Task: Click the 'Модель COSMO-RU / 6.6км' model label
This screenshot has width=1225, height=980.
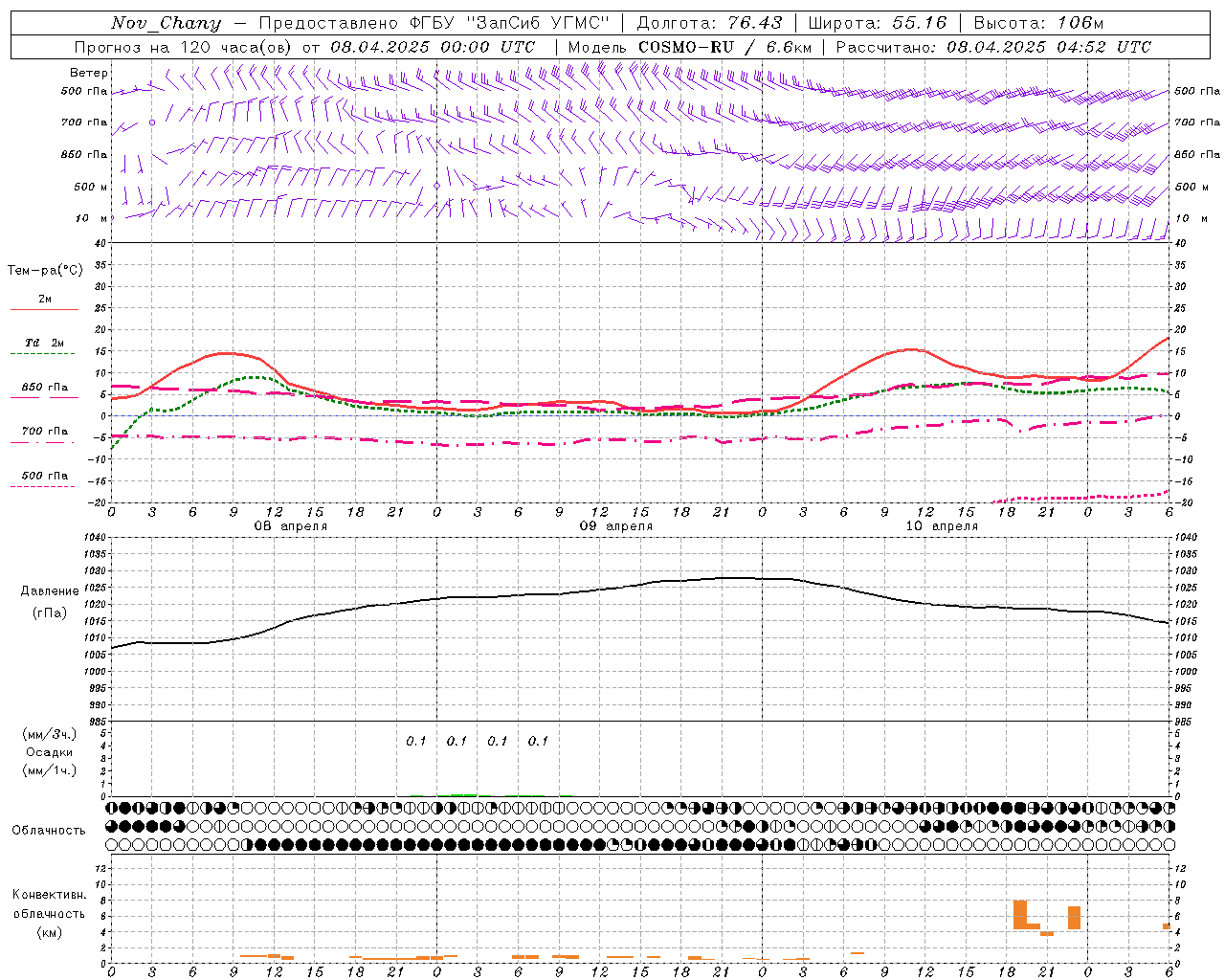Action: tap(690, 47)
